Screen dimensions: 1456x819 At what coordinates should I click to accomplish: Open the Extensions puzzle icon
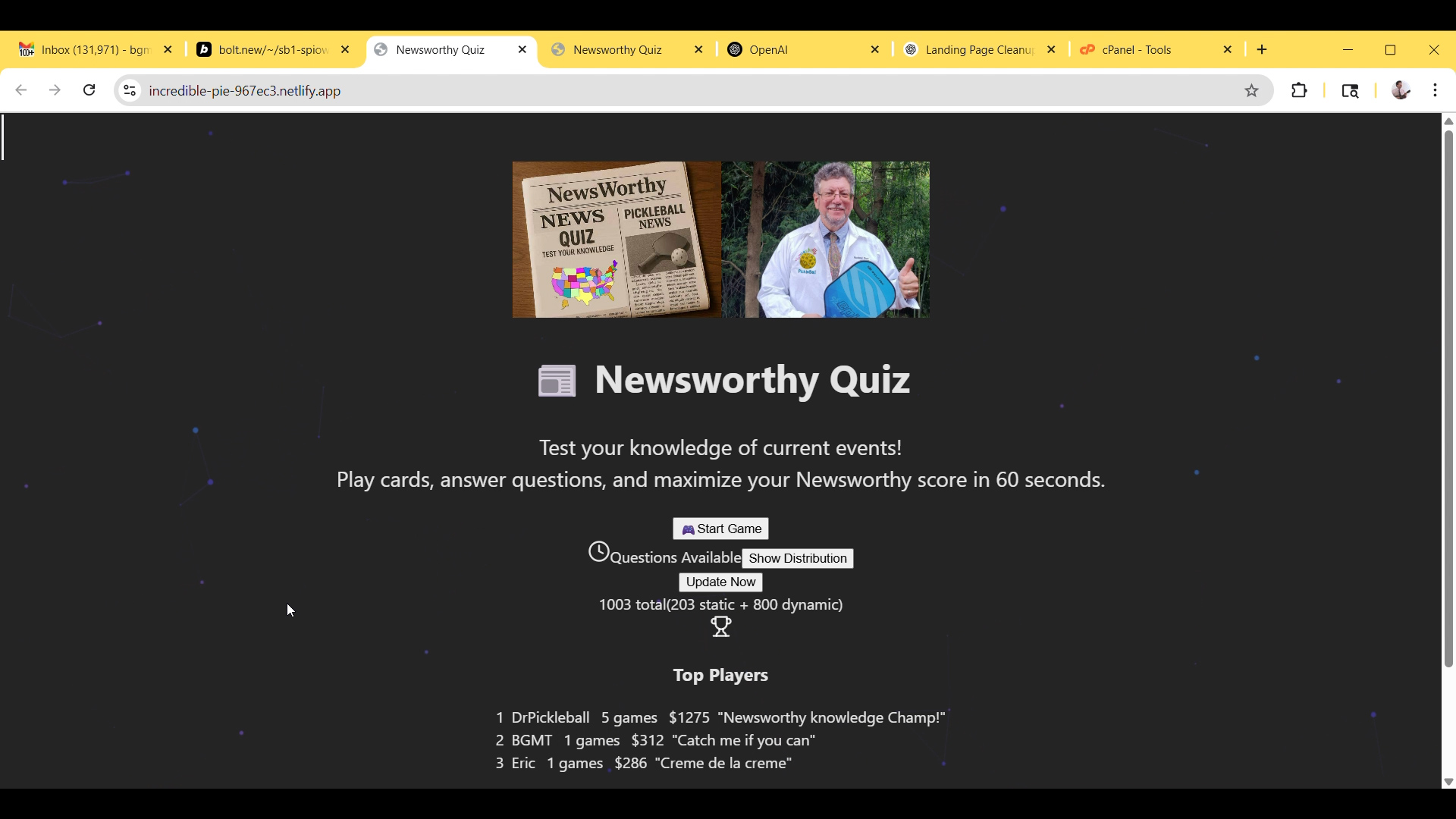(x=1299, y=91)
